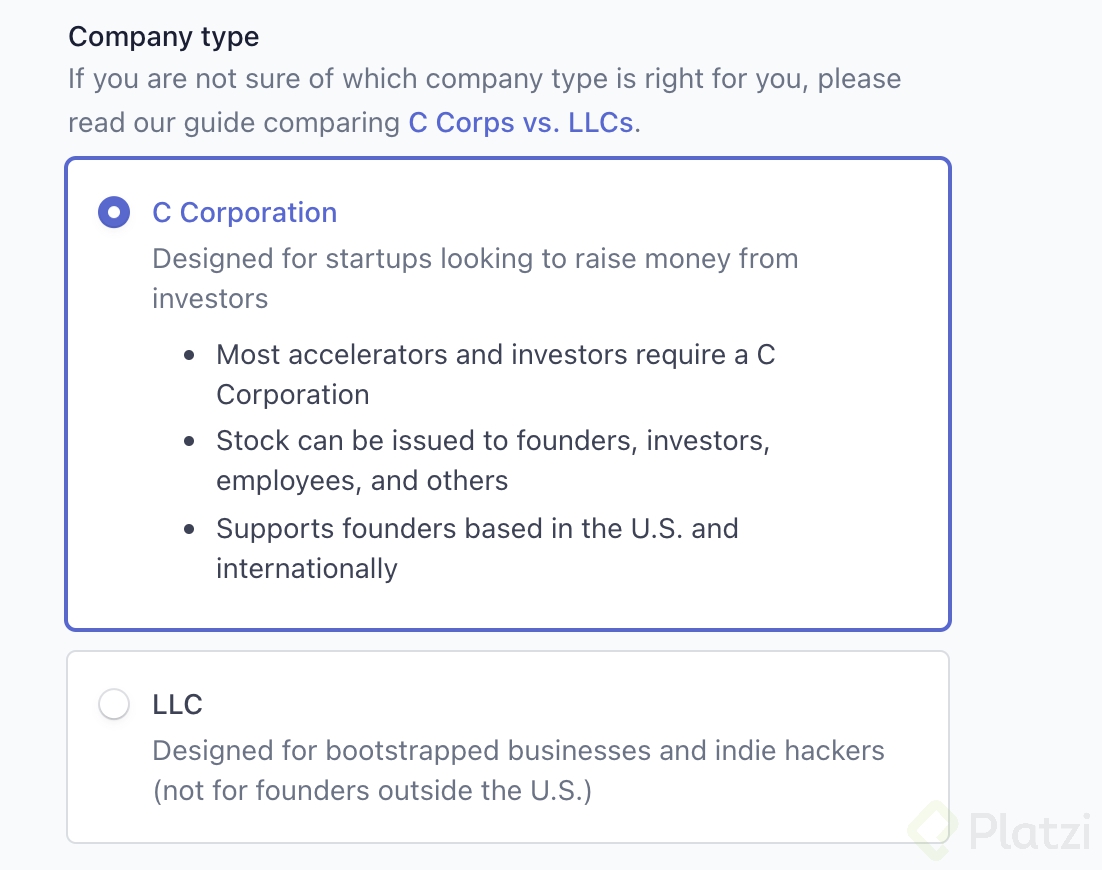1102x870 pixels.
Task: Click the "Stock can be issued to founders" bullet
Action: click(493, 460)
